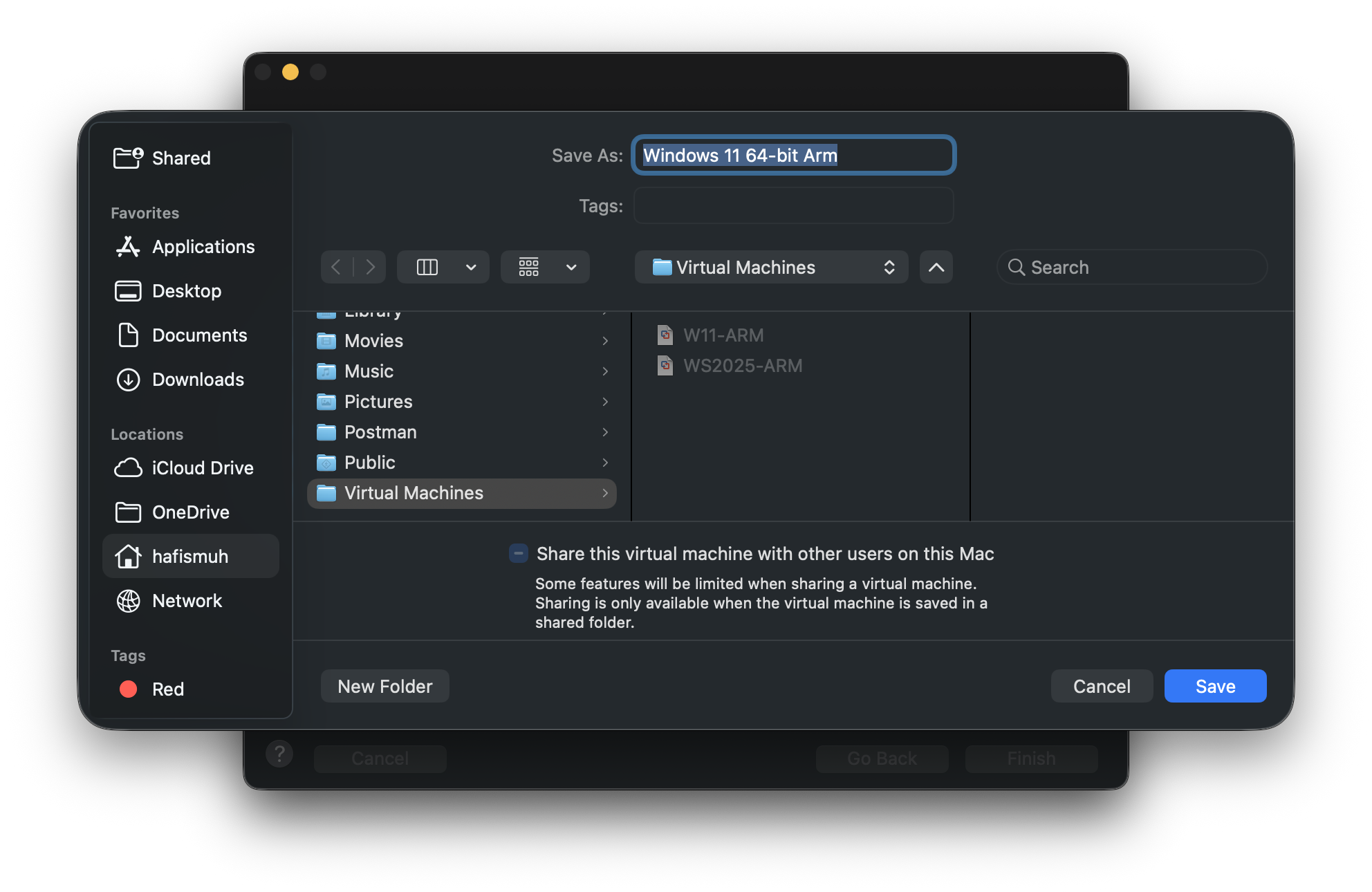
Task: Go to Applications in Favorites
Action: coord(203,247)
